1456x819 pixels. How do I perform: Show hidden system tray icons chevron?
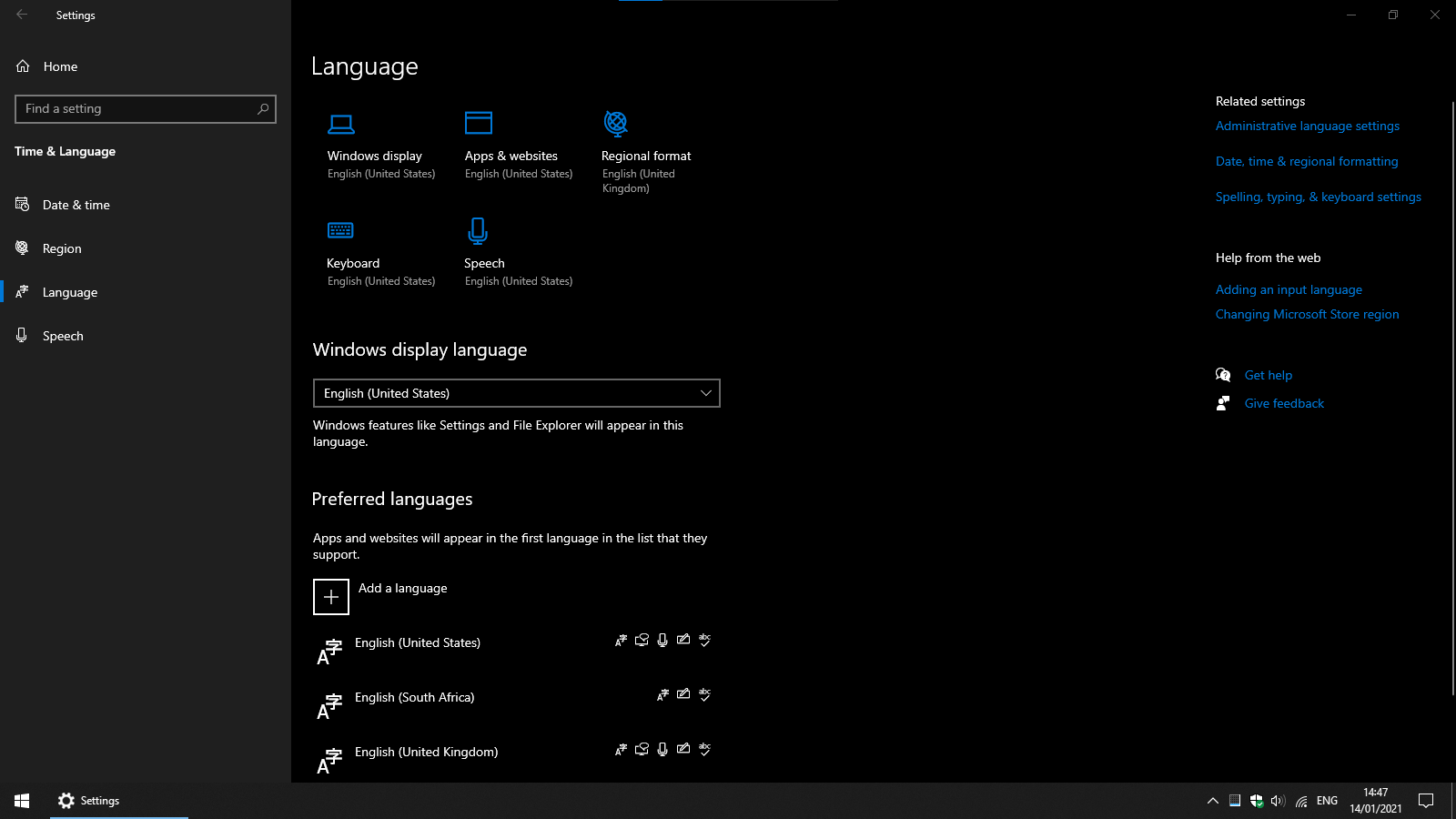1212,801
